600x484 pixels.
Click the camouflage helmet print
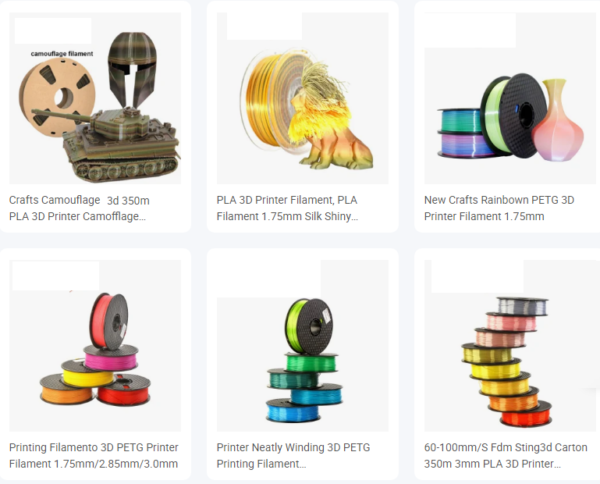pyautogui.click(x=132, y=70)
